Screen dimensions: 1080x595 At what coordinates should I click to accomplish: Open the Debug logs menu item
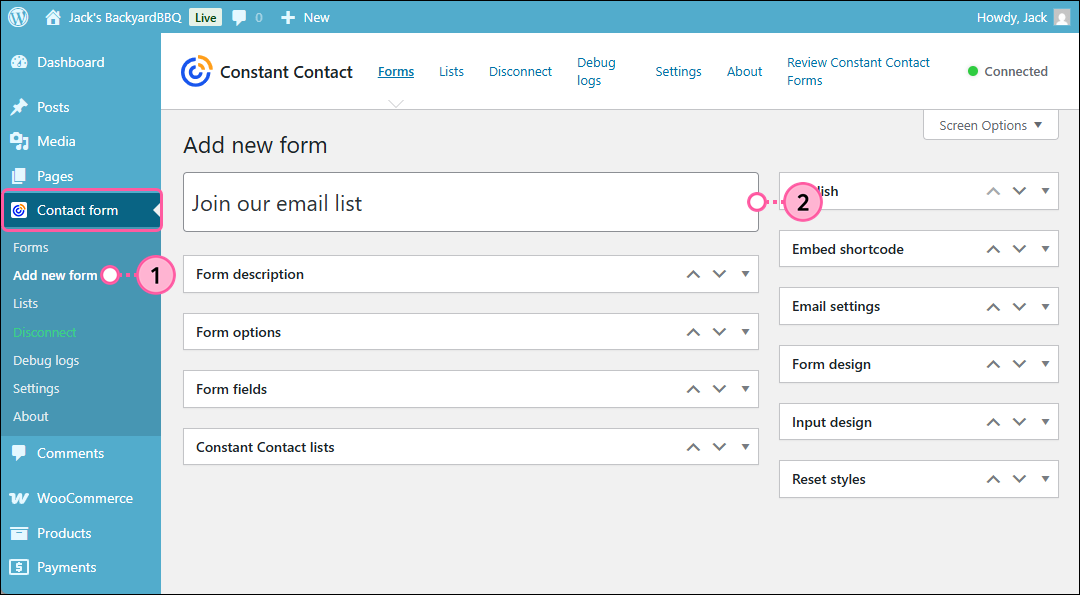pos(596,71)
